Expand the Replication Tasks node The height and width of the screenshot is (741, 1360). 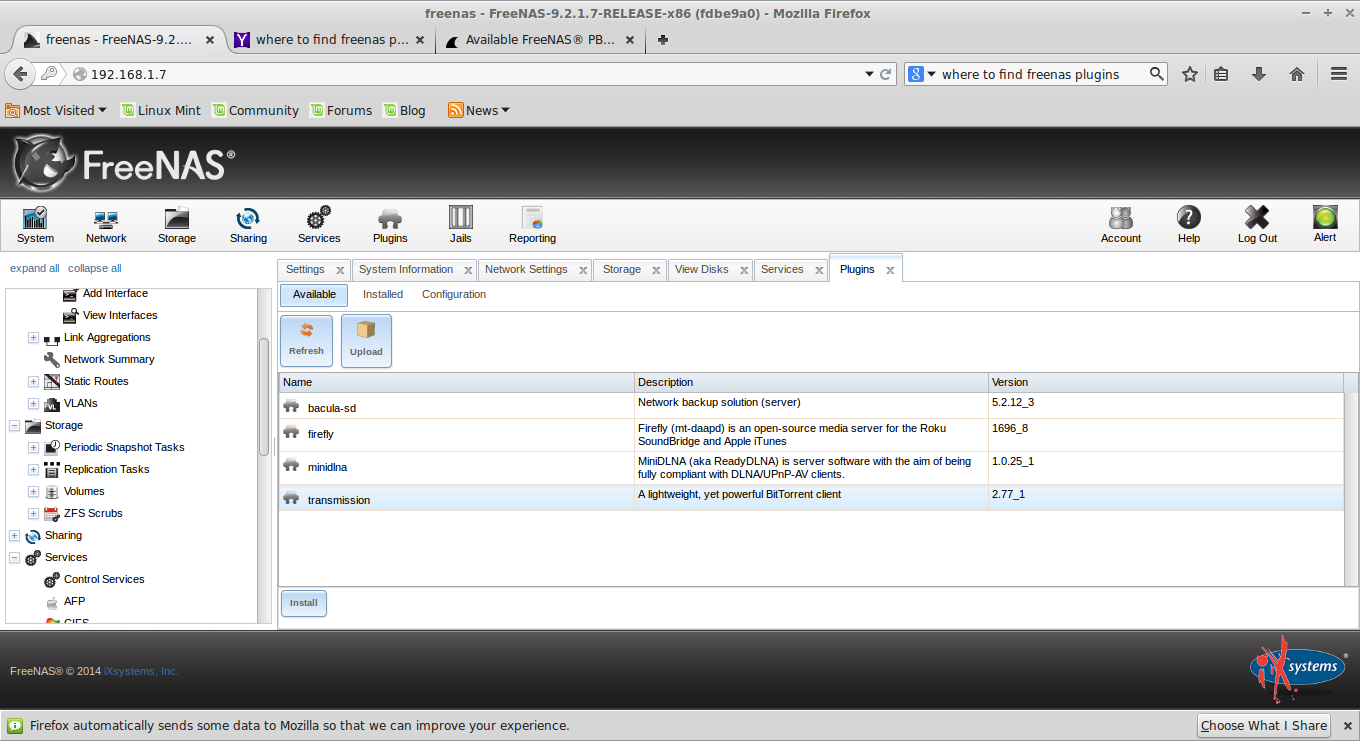click(x=33, y=470)
